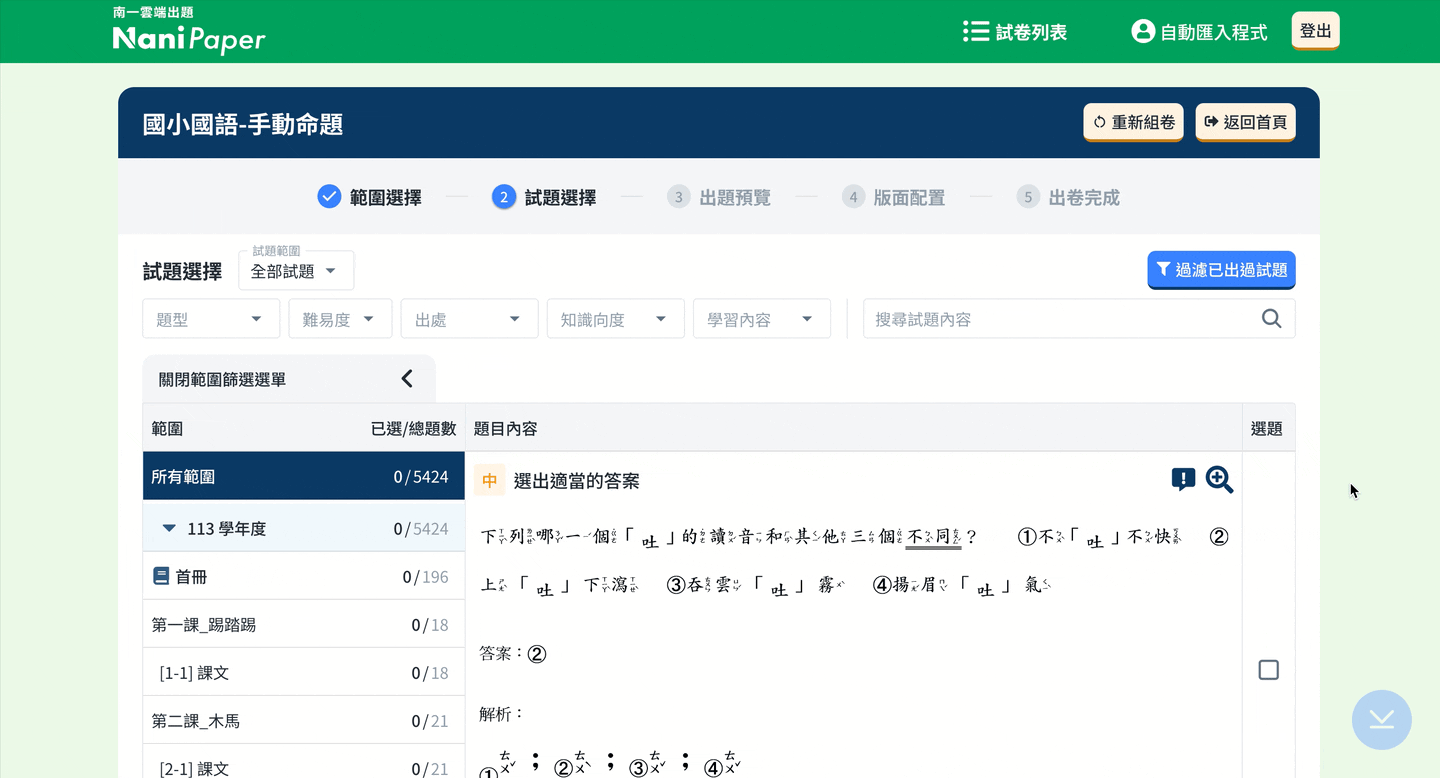Tick the question selection checkbox

(1268, 670)
